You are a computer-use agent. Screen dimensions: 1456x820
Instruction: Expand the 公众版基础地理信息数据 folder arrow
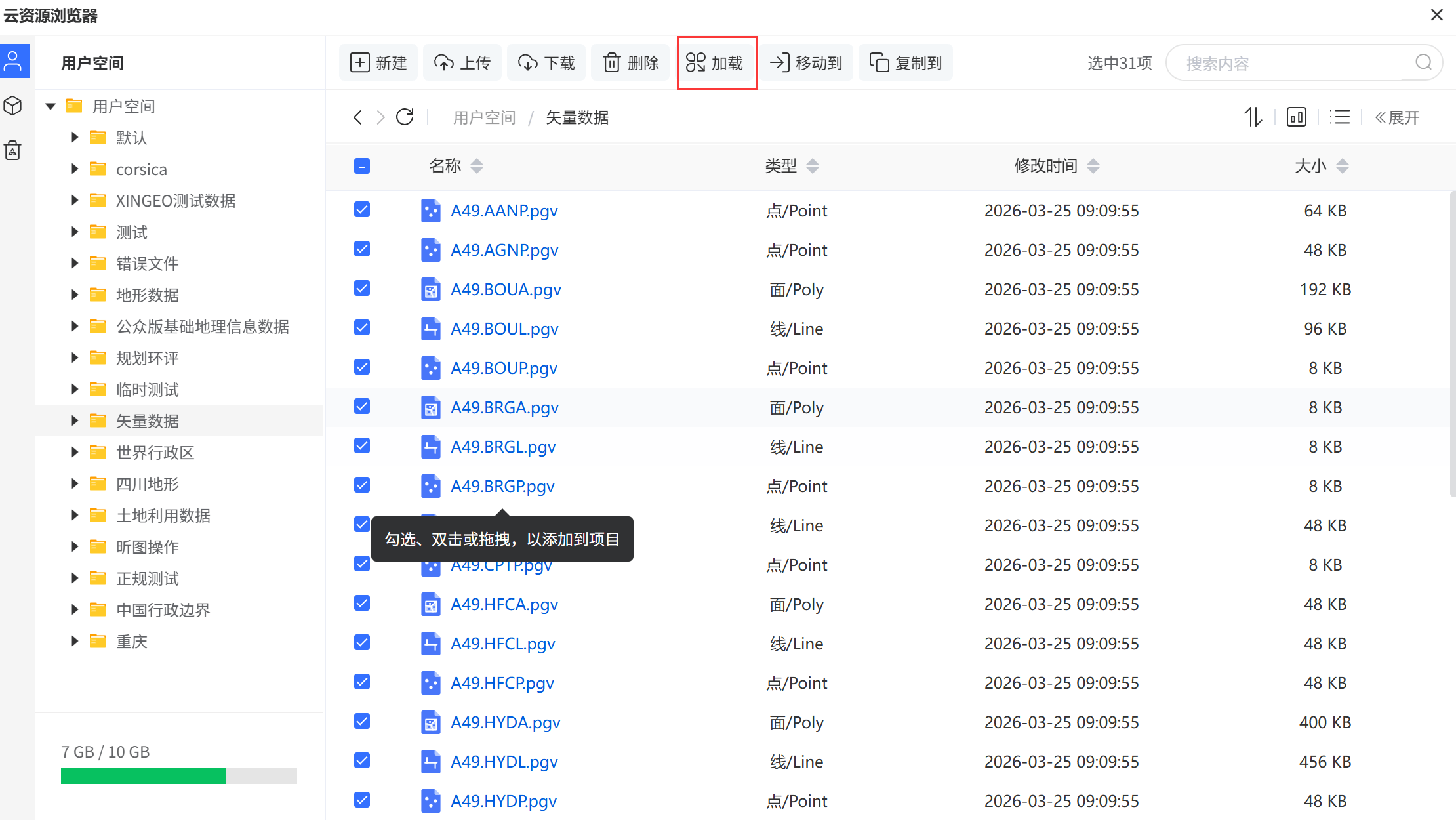(x=74, y=326)
